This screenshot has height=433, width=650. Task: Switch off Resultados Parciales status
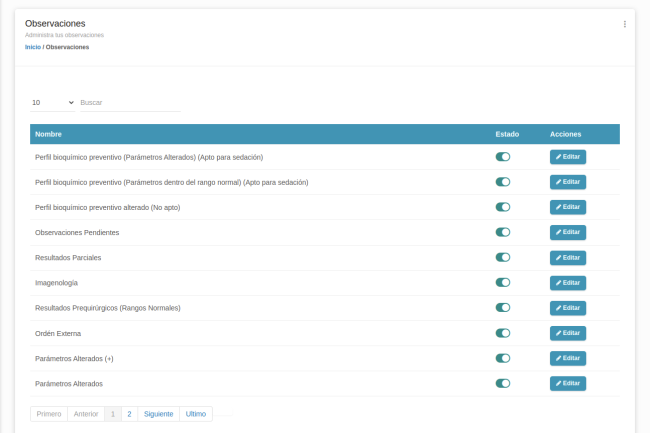pos(503,258)
